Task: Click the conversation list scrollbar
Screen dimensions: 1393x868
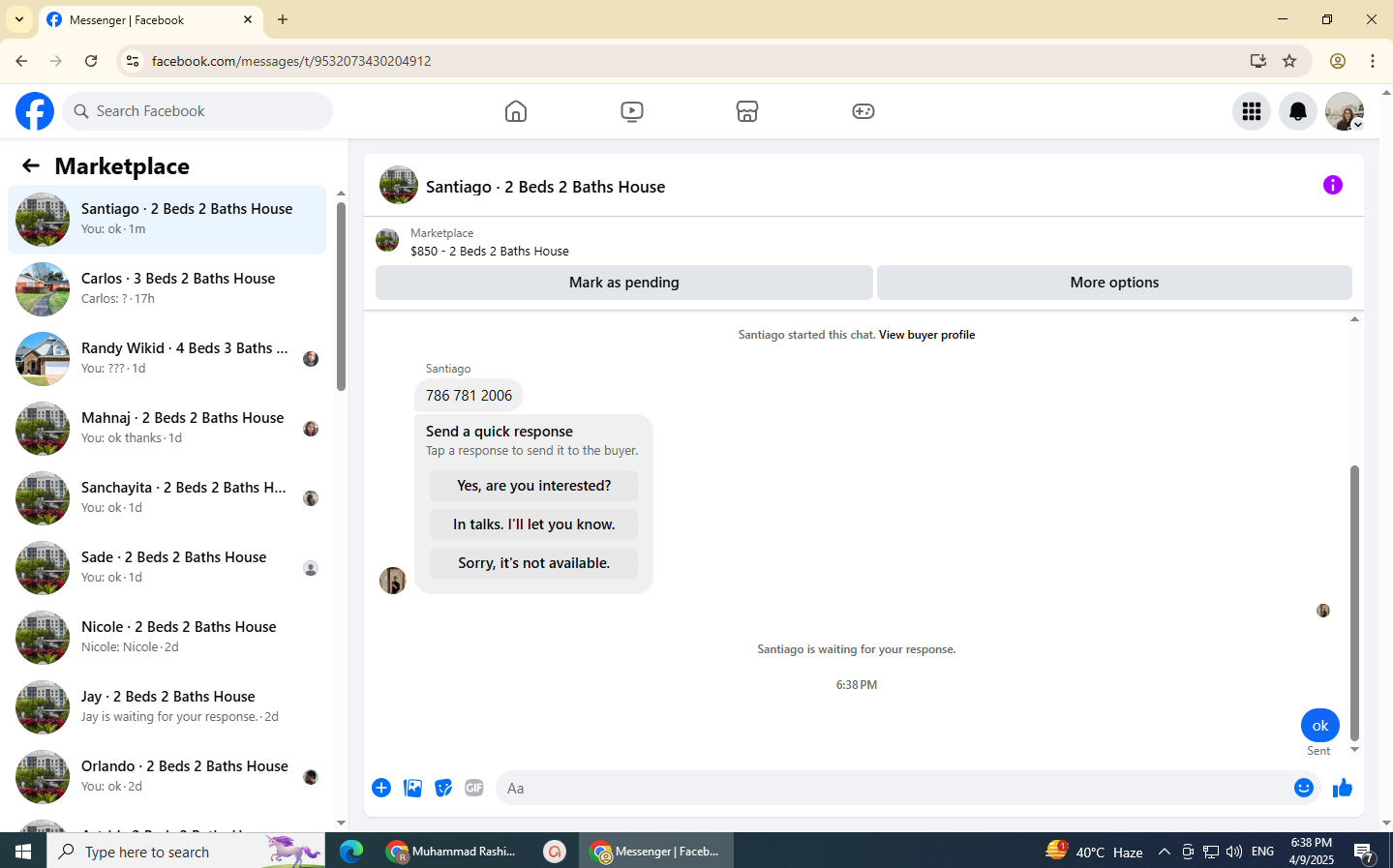Action: coord(341,295)
